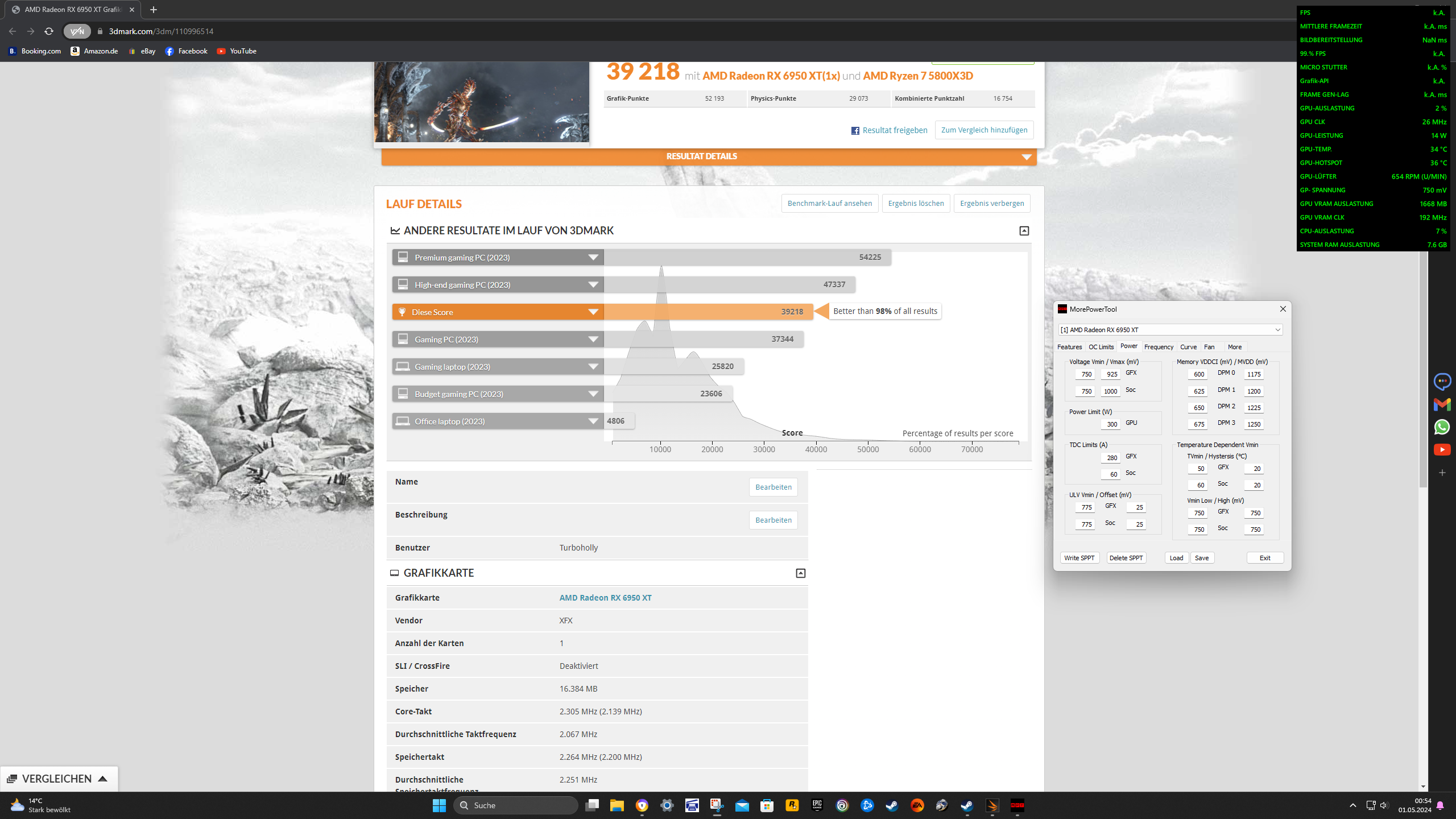Click the GPU Power Limit field
1456x819 pixels.
[1111, 424]
